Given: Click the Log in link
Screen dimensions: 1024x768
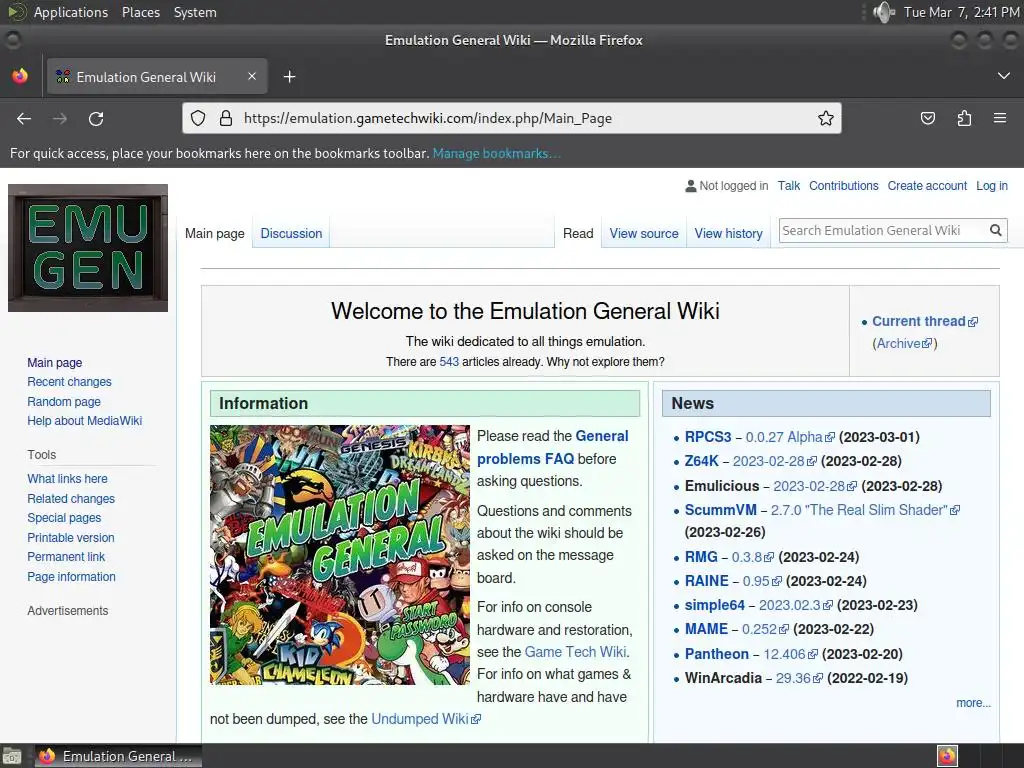Looking at the screenshot, I should coord(992,185).
